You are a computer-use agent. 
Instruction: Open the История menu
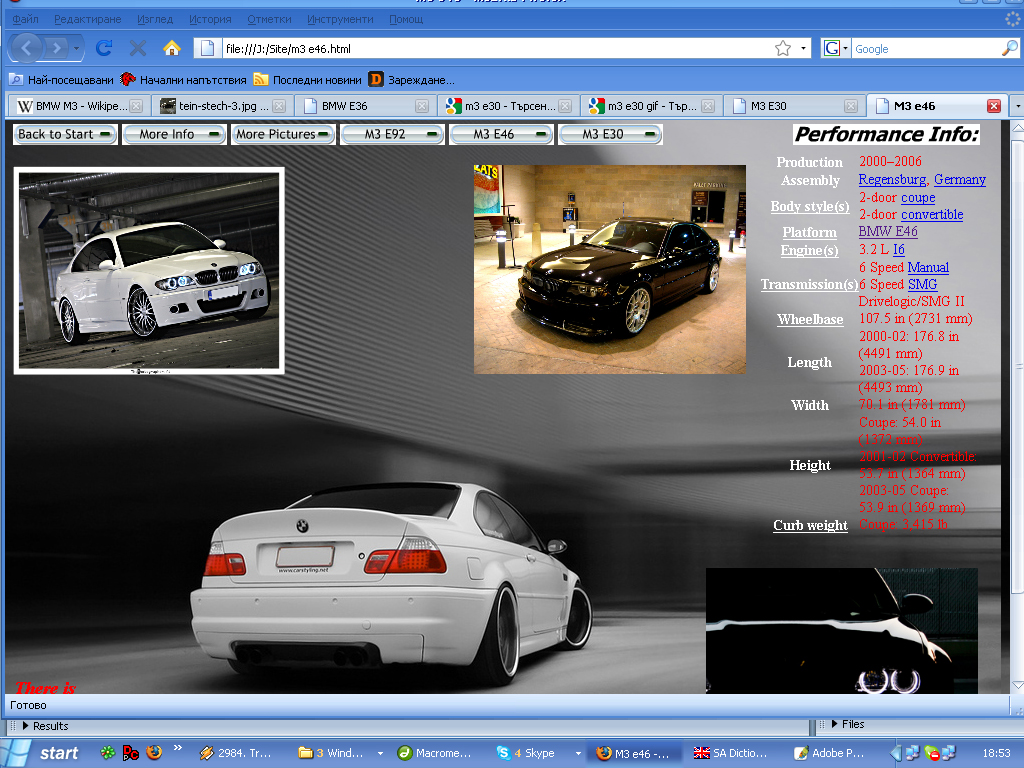pyautogui.click(x=210, y=19)
